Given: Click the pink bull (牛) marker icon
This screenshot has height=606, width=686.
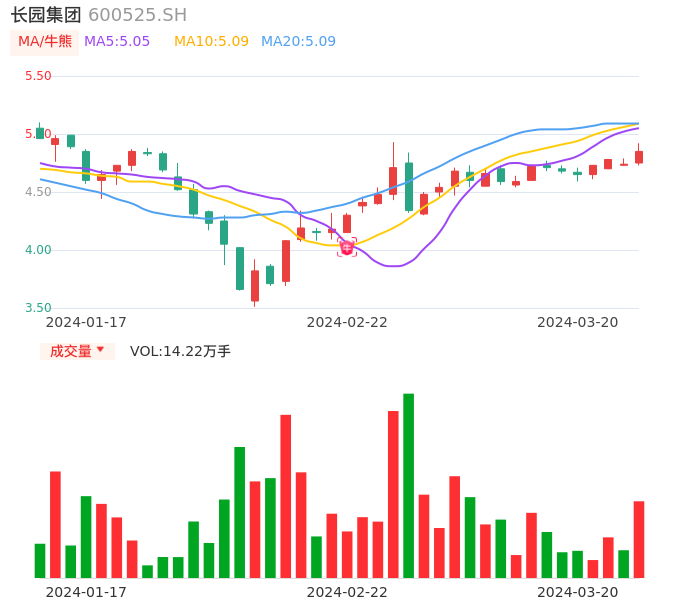Looking at the screenshot, I should [x=347, y=247].
